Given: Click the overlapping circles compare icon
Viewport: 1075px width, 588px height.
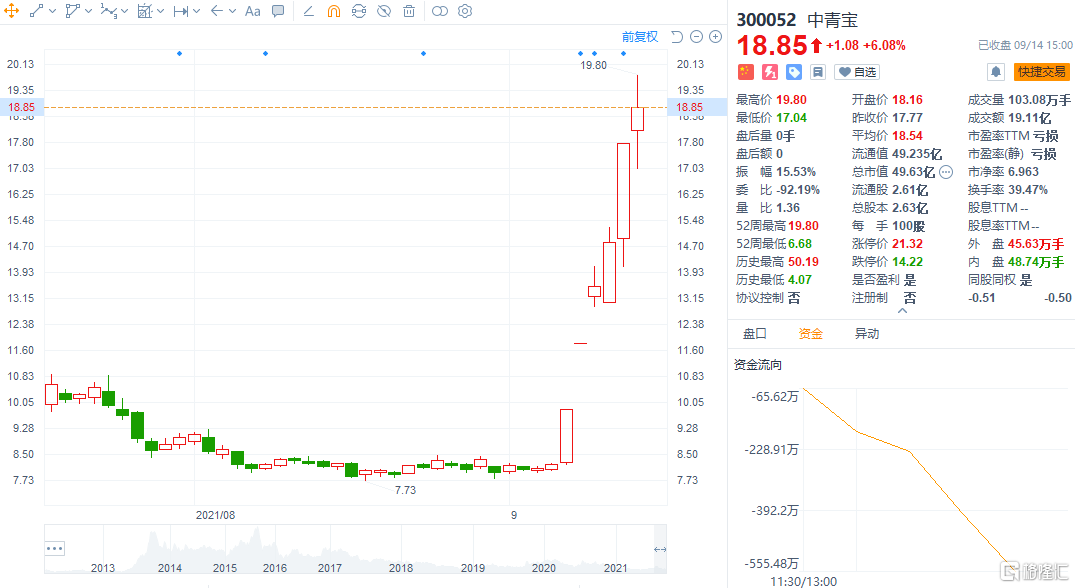Looking at the screenshot, I should pyautogui.click(x=440, y=11).
